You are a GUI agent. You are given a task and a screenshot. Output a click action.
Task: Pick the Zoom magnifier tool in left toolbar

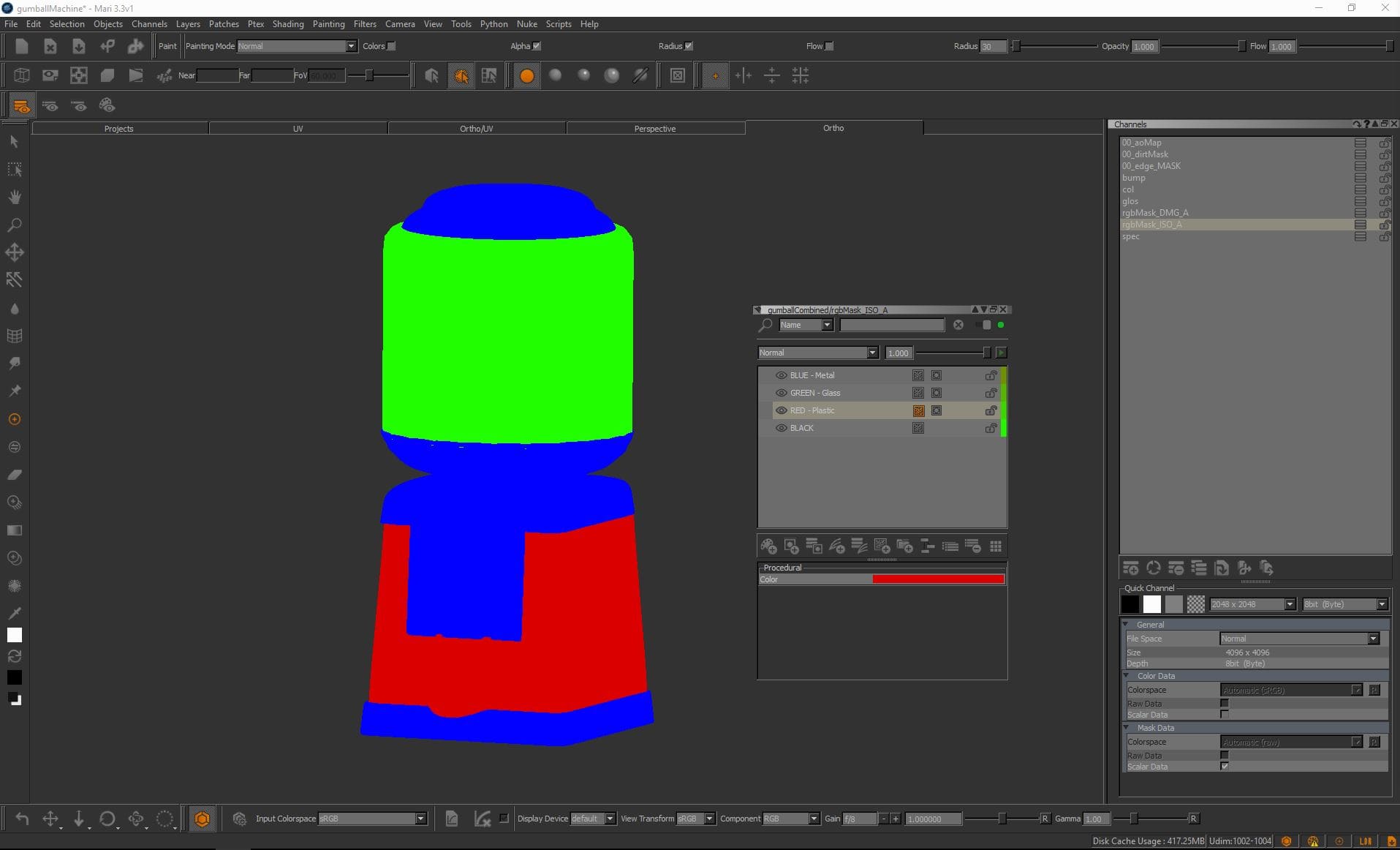[x=15, y=225]
